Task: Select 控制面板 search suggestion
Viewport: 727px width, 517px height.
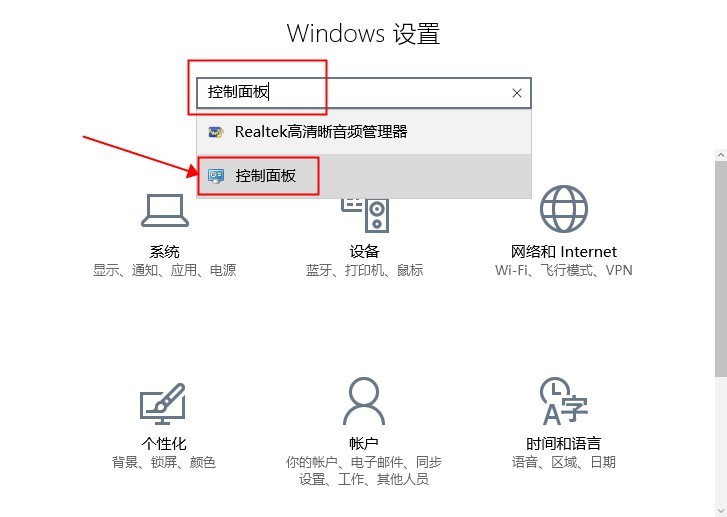Action: coord(364,176)
